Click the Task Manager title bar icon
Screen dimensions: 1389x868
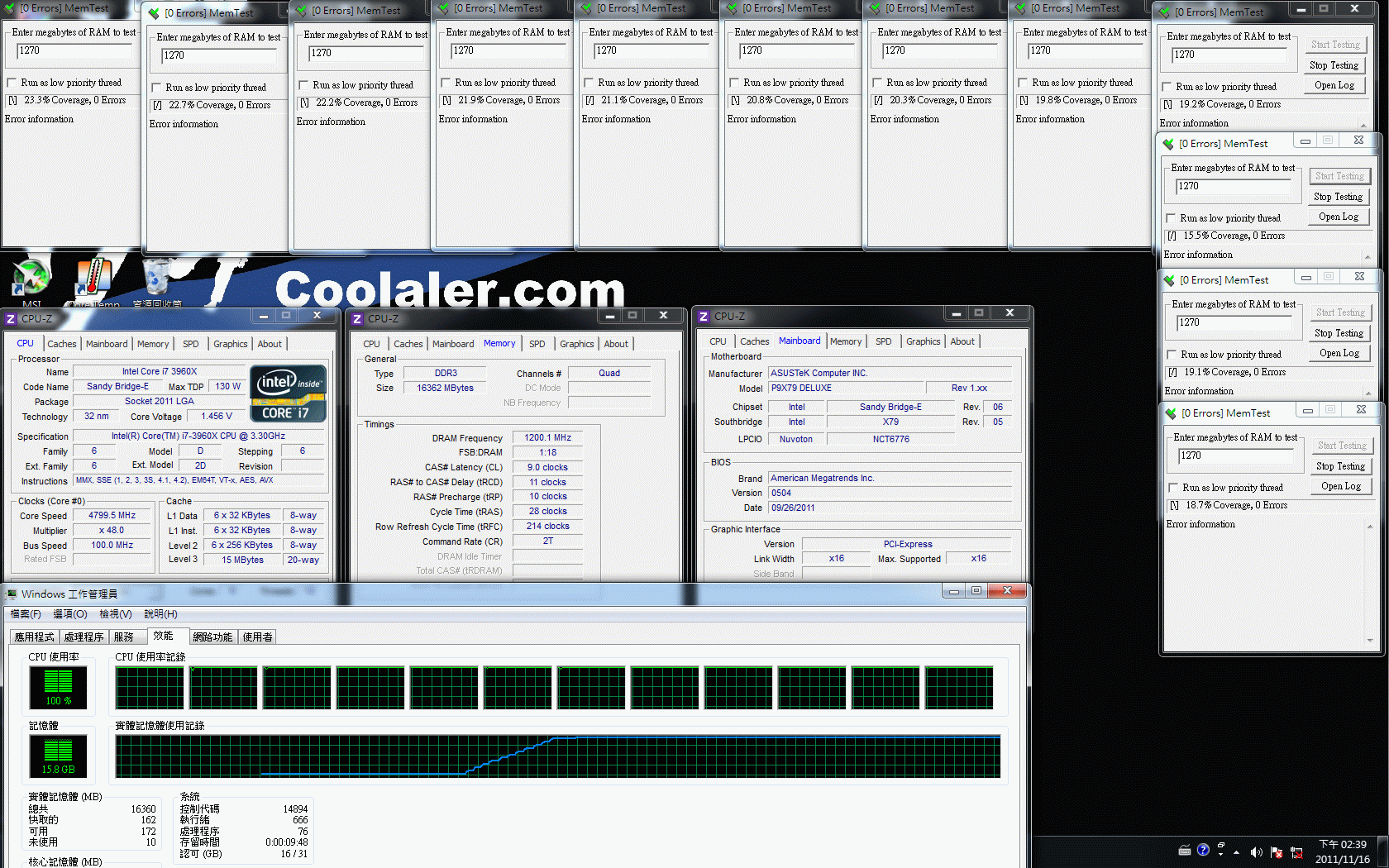click(12, 594)
